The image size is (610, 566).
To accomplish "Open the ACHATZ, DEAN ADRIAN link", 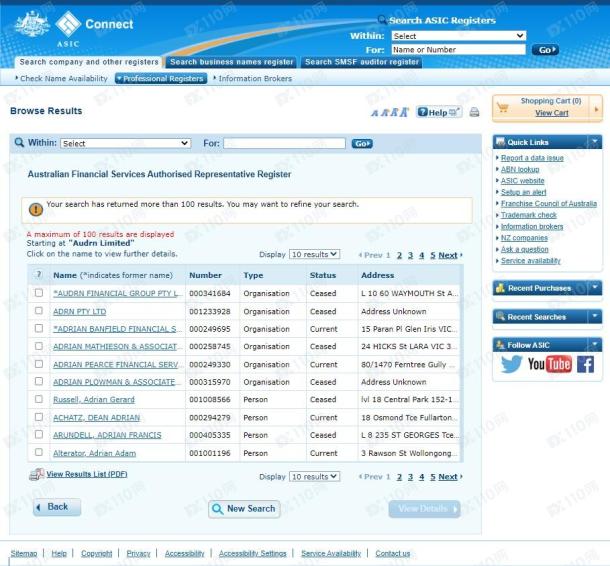I will pos(94,418).
